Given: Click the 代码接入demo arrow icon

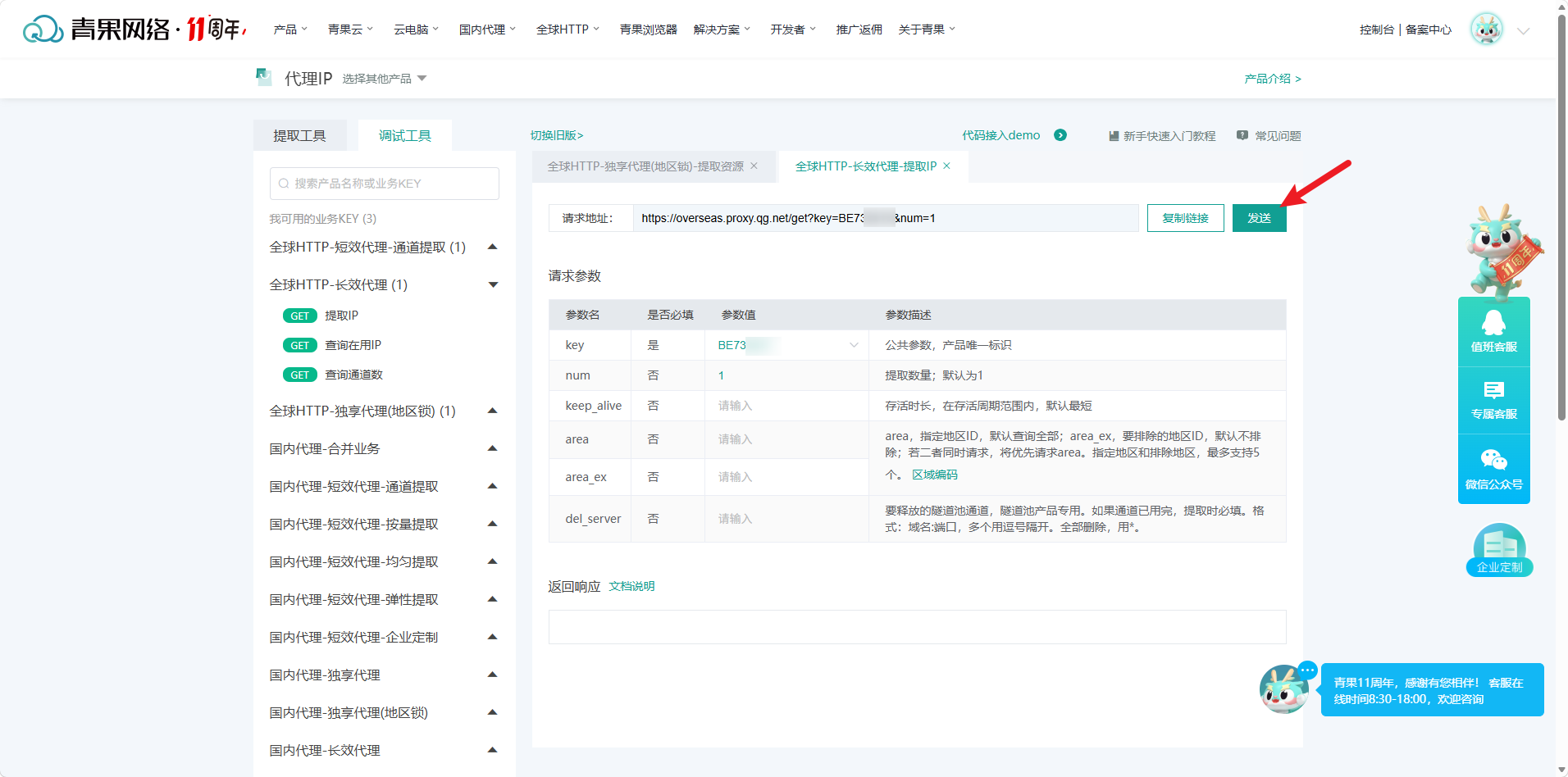Looking at the screenshot, I should pyautogui.click(x=1060, y=135).
